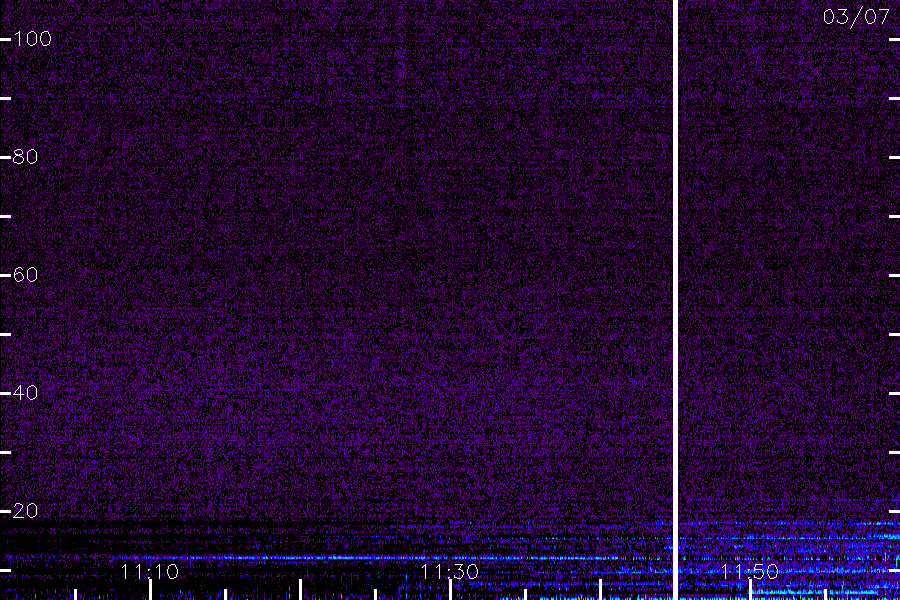
Task: Click the 11:10 time label
Action: point(150,572)
